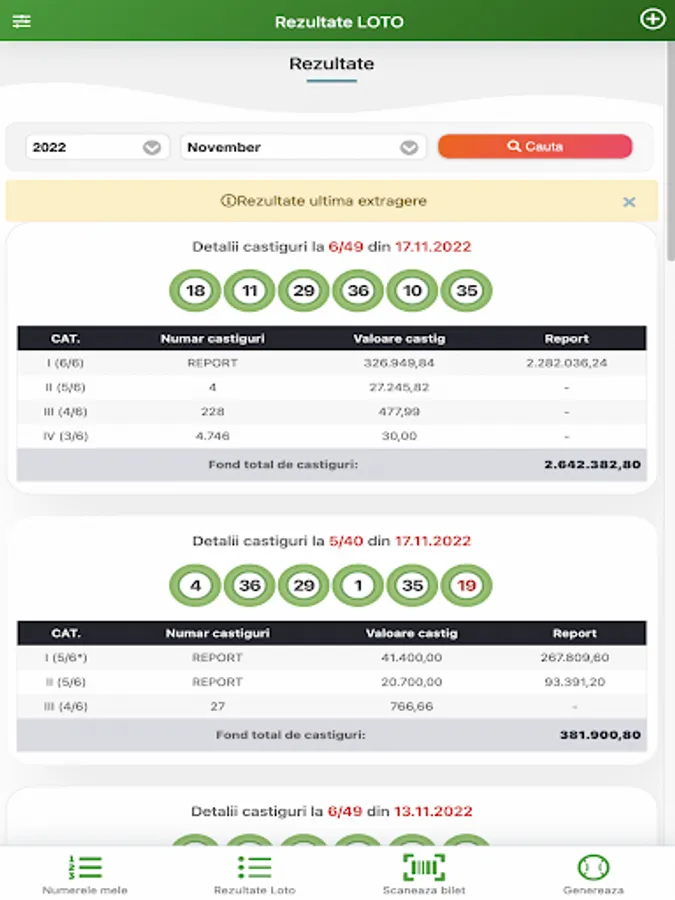
Task: Click the 2.642.382,80 total fund row
Action: (x=331, y=465)
